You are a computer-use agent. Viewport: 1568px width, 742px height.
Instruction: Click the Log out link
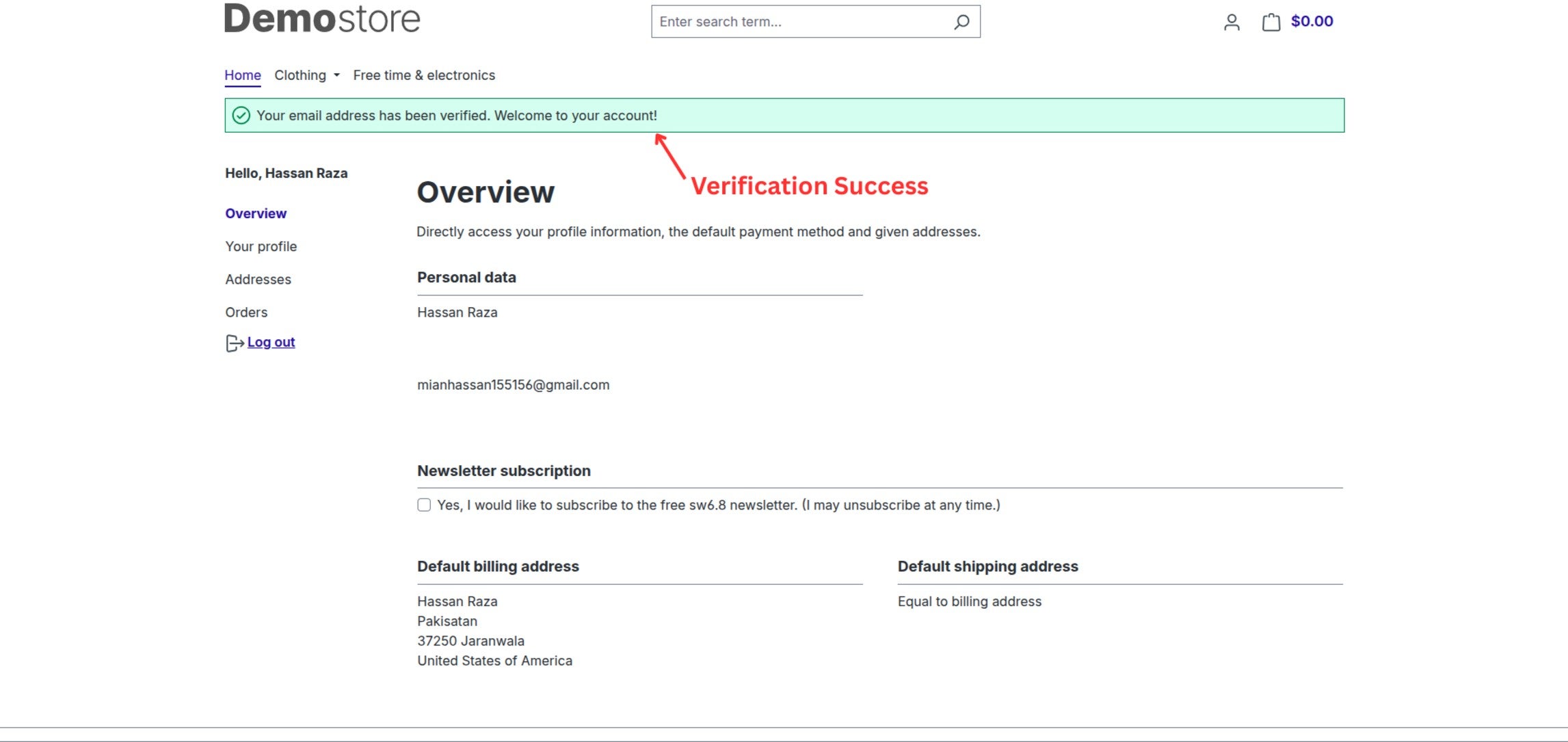tap(271, 342)
